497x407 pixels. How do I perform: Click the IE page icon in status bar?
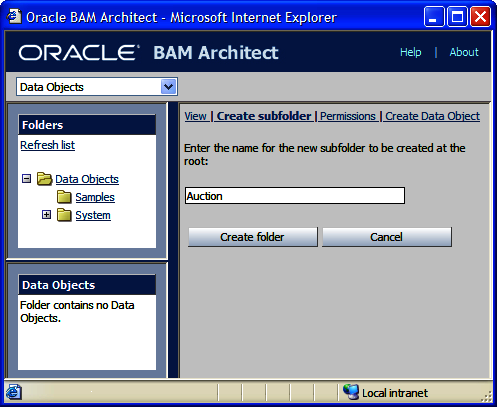(14, 392)
